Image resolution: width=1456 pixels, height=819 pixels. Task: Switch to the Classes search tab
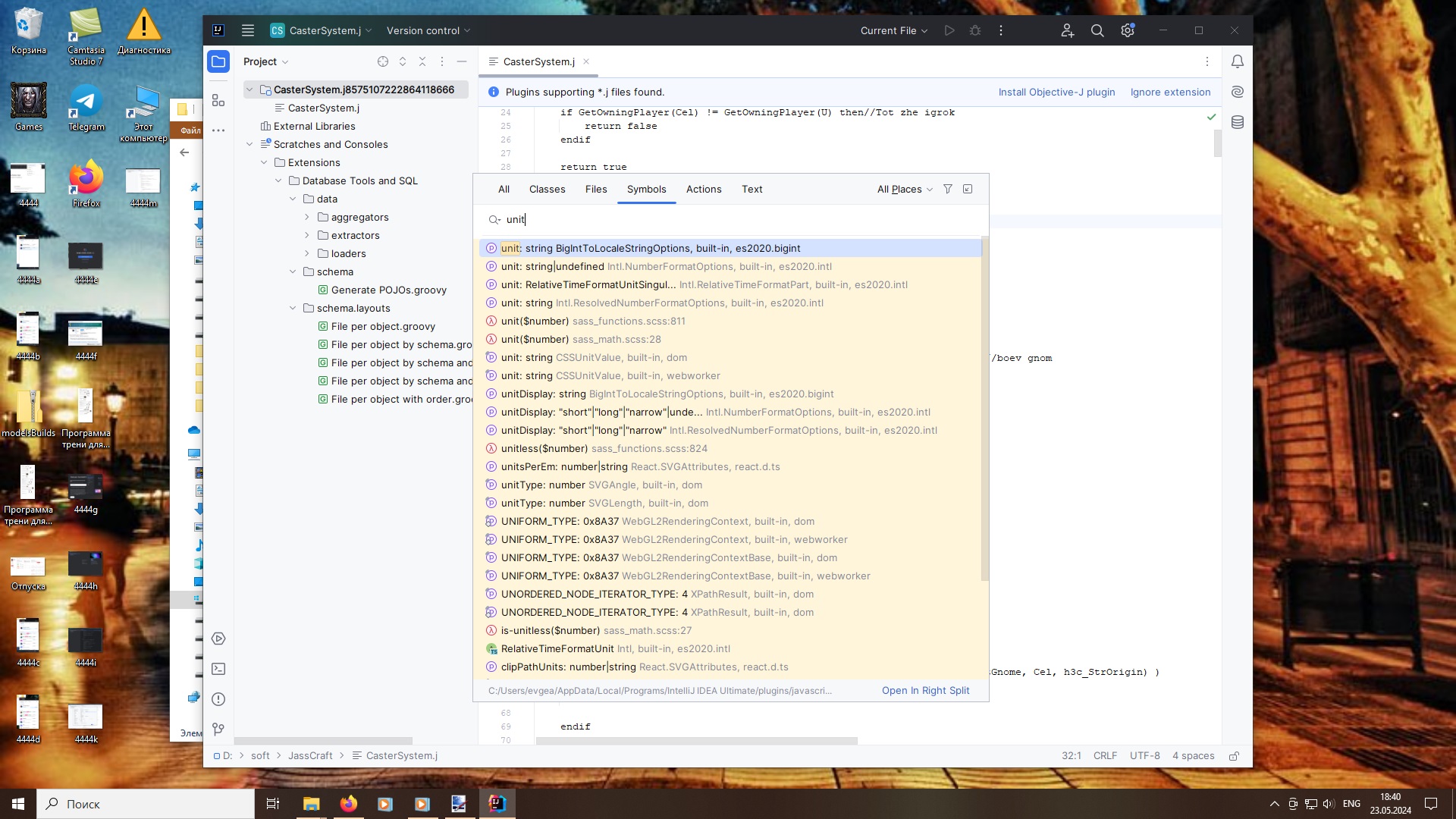547,189
